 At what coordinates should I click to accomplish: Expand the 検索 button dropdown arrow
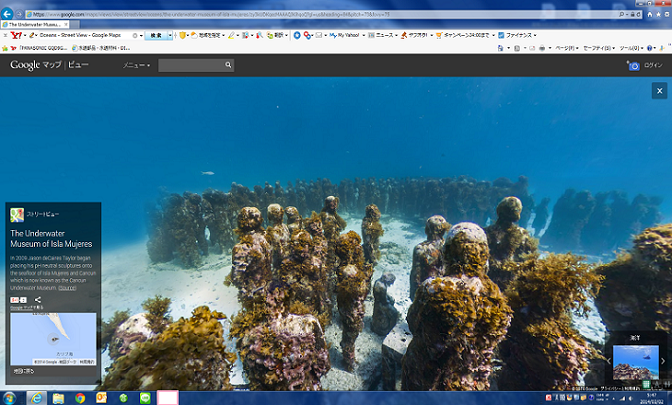[170, 35]
